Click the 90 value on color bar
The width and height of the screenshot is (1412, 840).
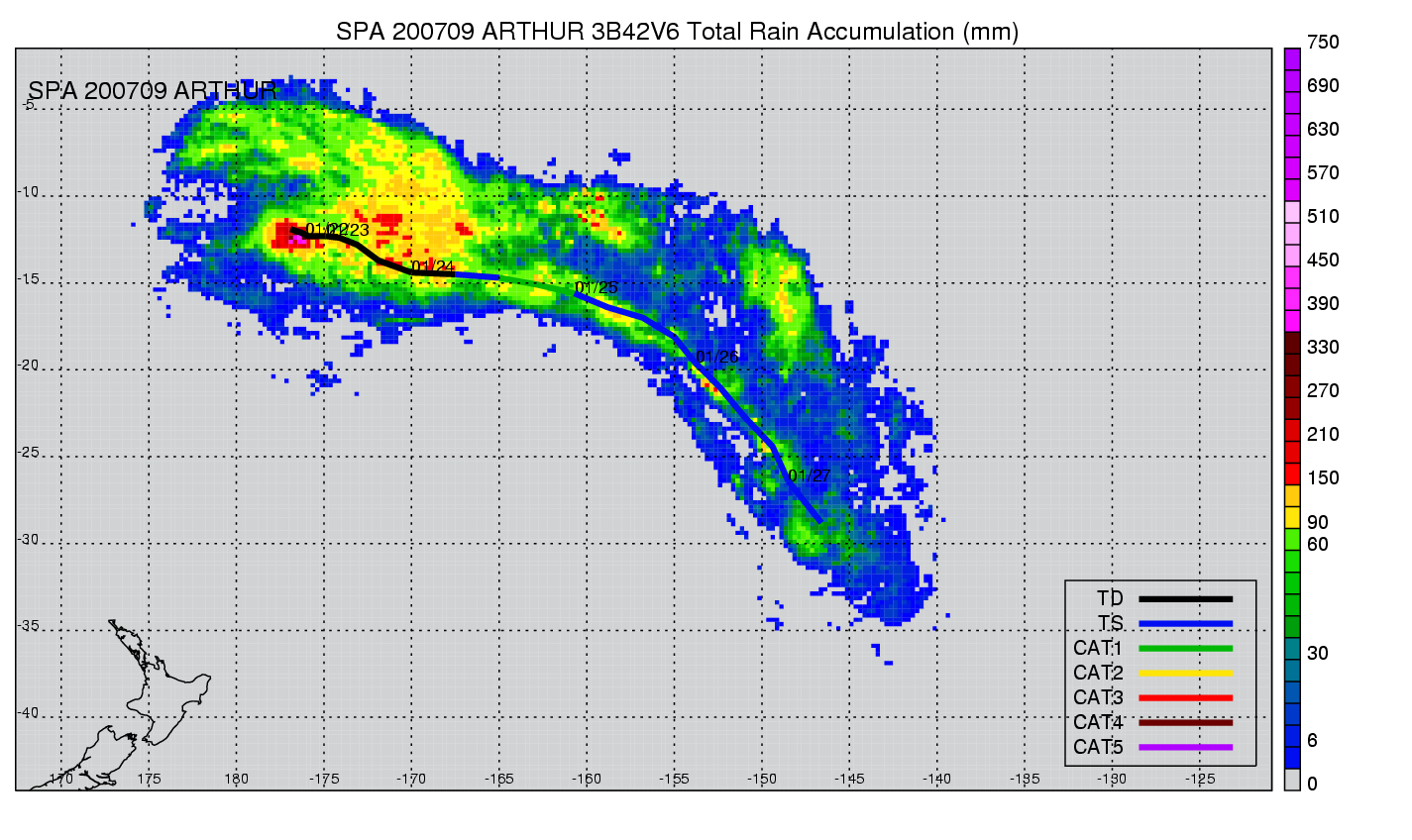pos(1319,522)
